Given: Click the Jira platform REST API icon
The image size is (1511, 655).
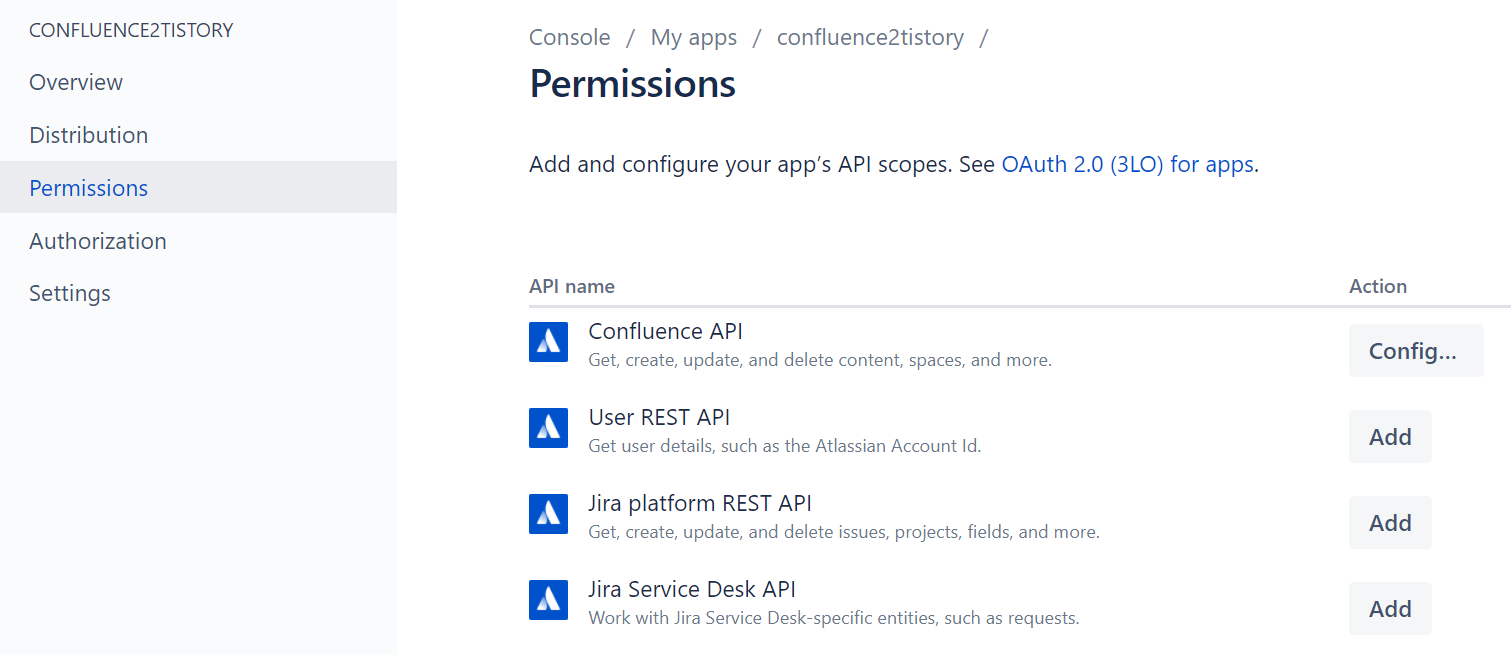Looking at the screenshot, I should click(x=548, y=514).
